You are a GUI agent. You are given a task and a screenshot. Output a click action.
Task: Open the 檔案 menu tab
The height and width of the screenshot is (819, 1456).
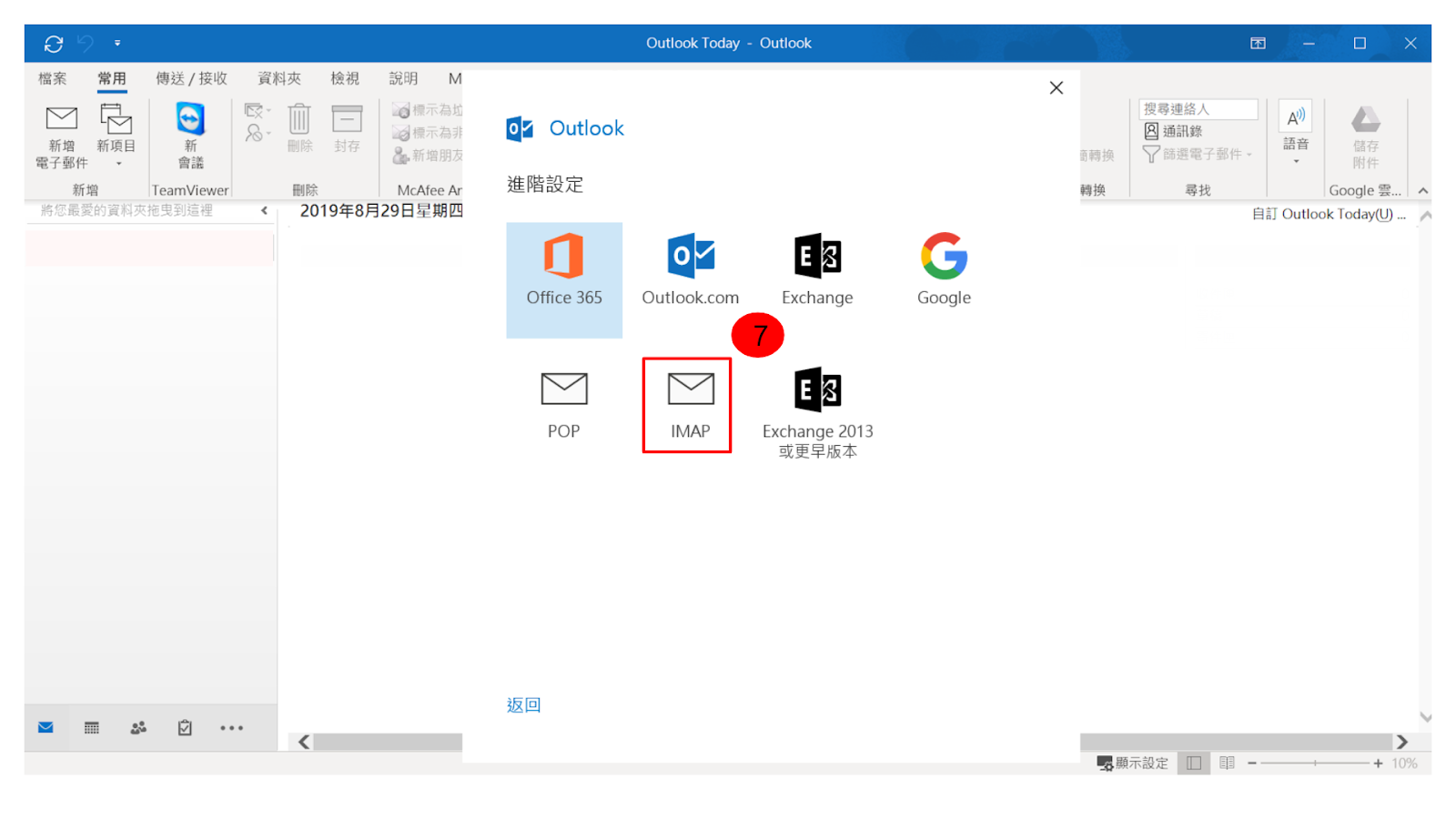[x=53, y=78]
